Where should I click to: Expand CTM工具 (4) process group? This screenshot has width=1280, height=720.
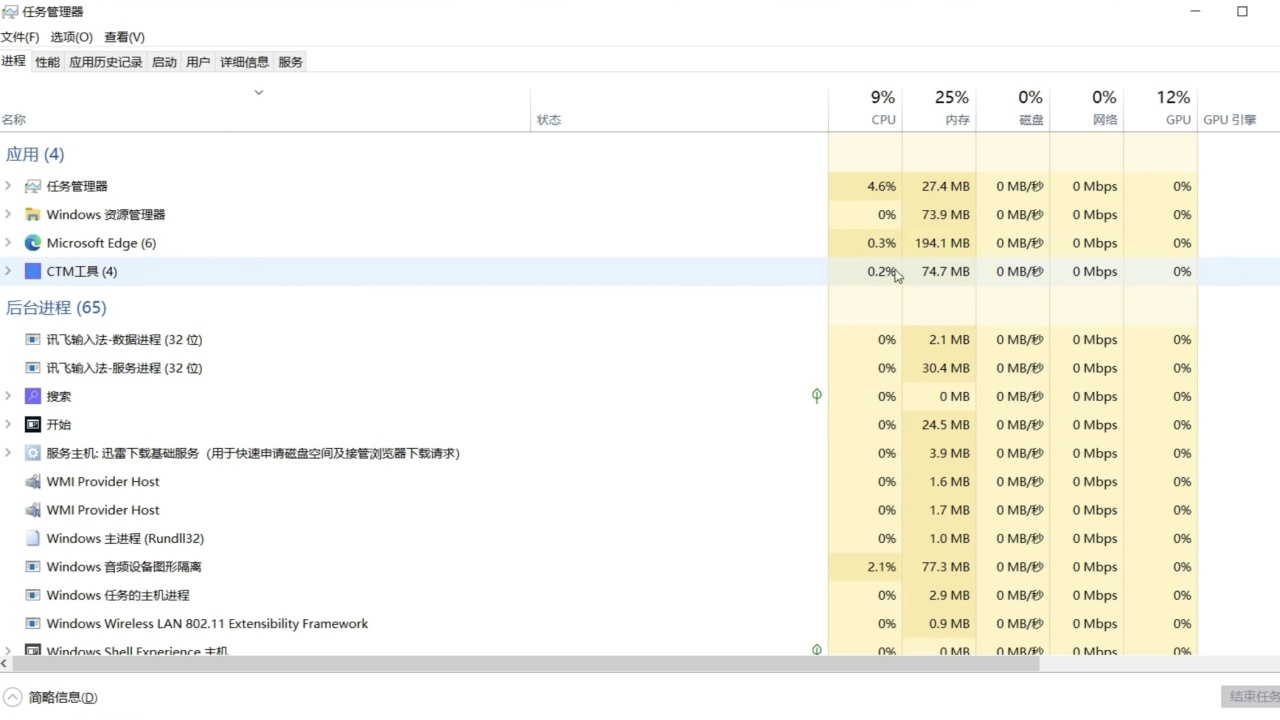click(x=8, y=271)
